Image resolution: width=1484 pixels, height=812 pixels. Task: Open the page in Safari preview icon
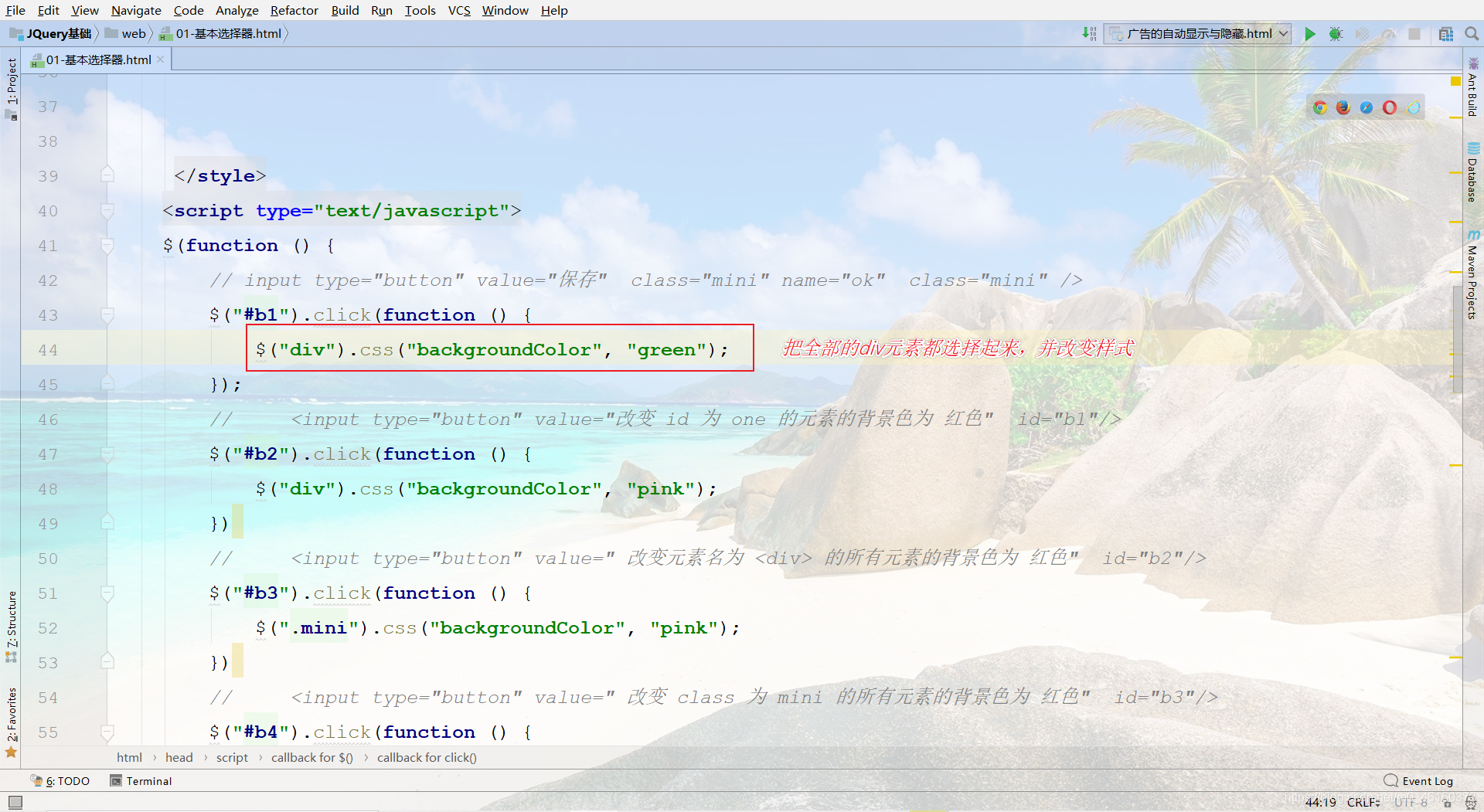1366,107
